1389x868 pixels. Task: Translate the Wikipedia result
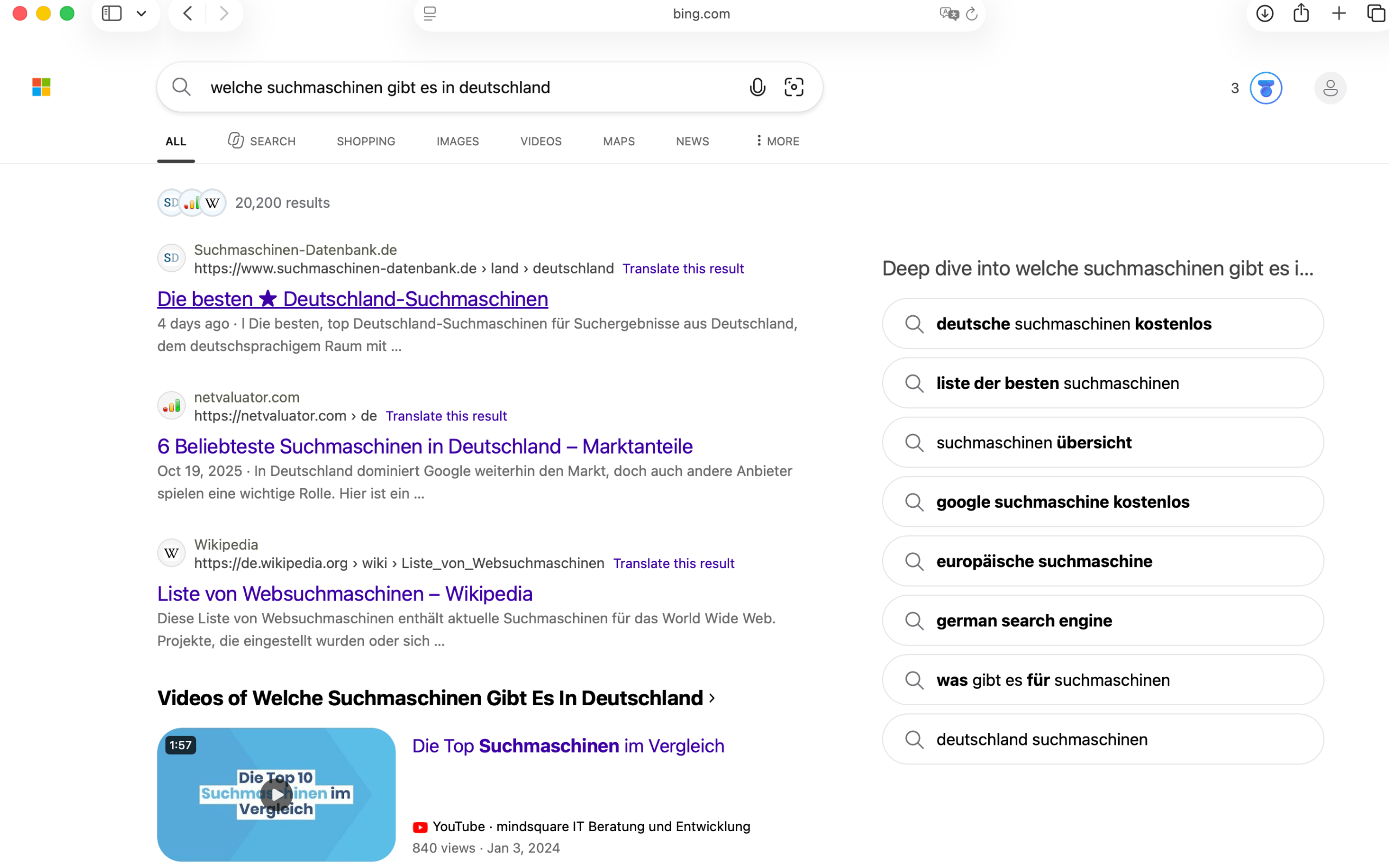click(673, 564)
